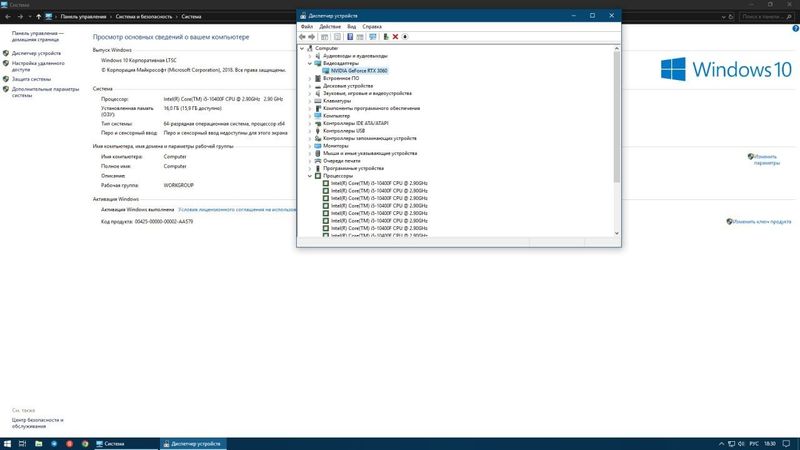Expand Программные устройства category
Screen dimensions: 800x450
pos(310,168)
